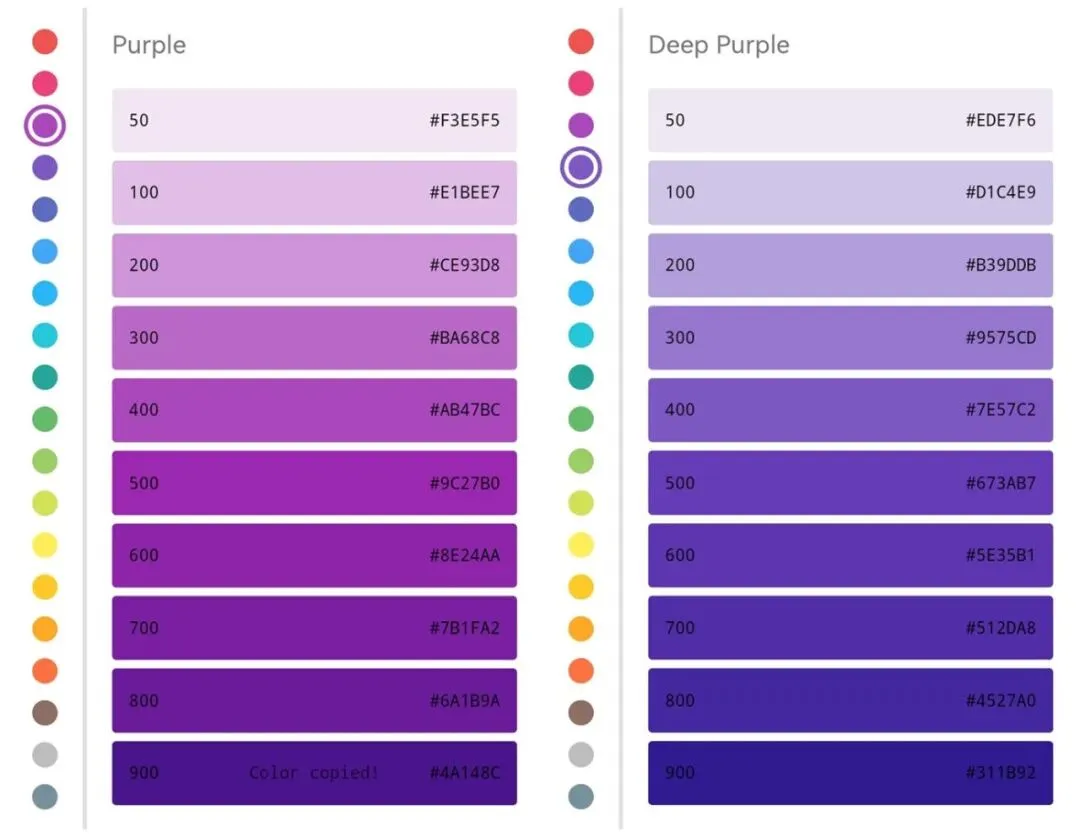Click the selected purple ring dot in the Purple panel
Image resolution: width=1080 pixels, height=837 pixels.
pyautogui.click(x=45, y=125)
